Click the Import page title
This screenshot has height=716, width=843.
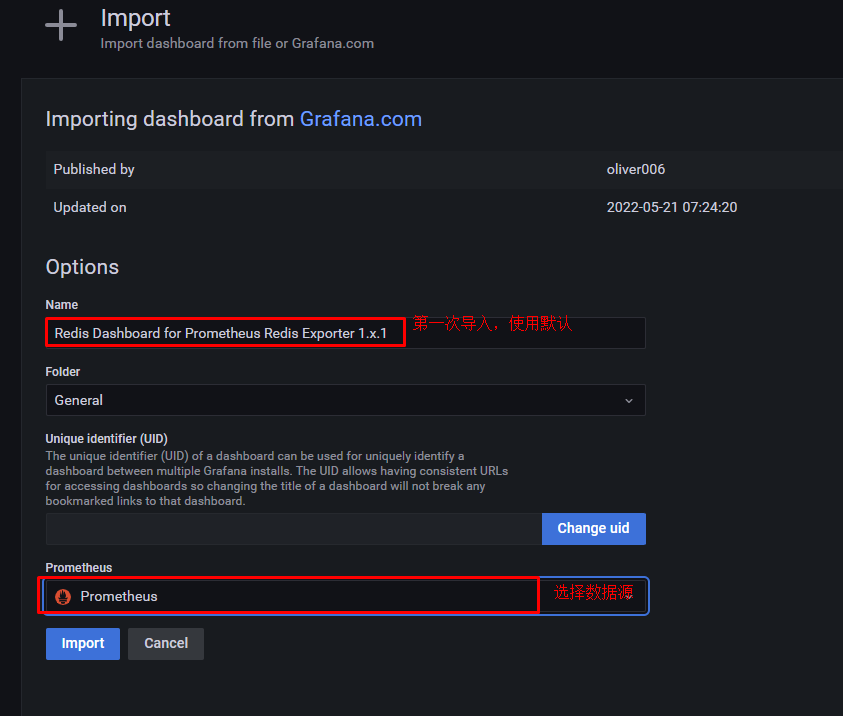point(135,18)
